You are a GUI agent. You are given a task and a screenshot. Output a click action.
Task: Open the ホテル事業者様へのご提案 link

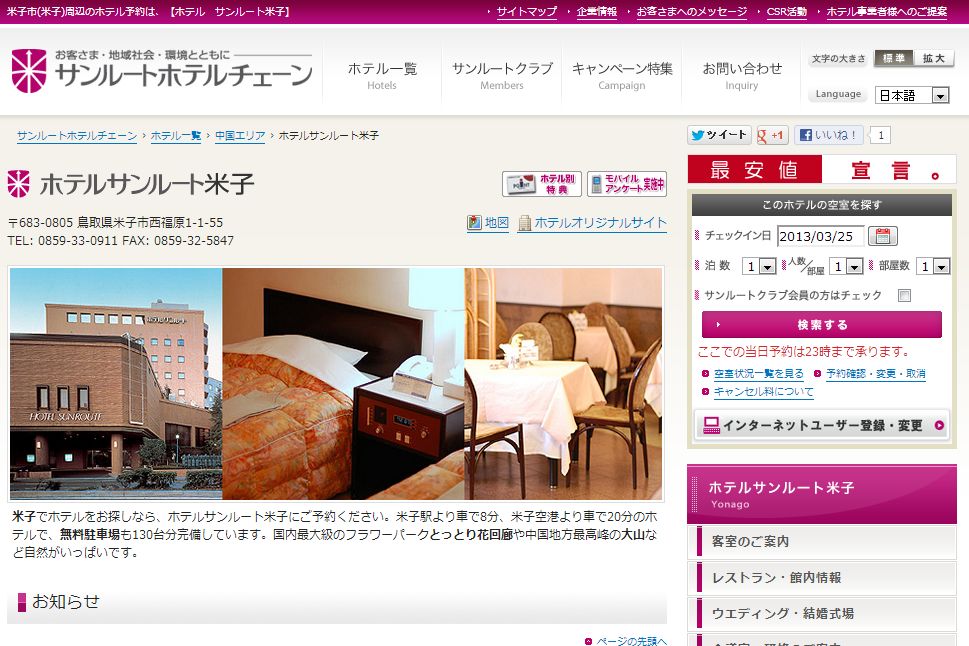click(x=886, y=12)
